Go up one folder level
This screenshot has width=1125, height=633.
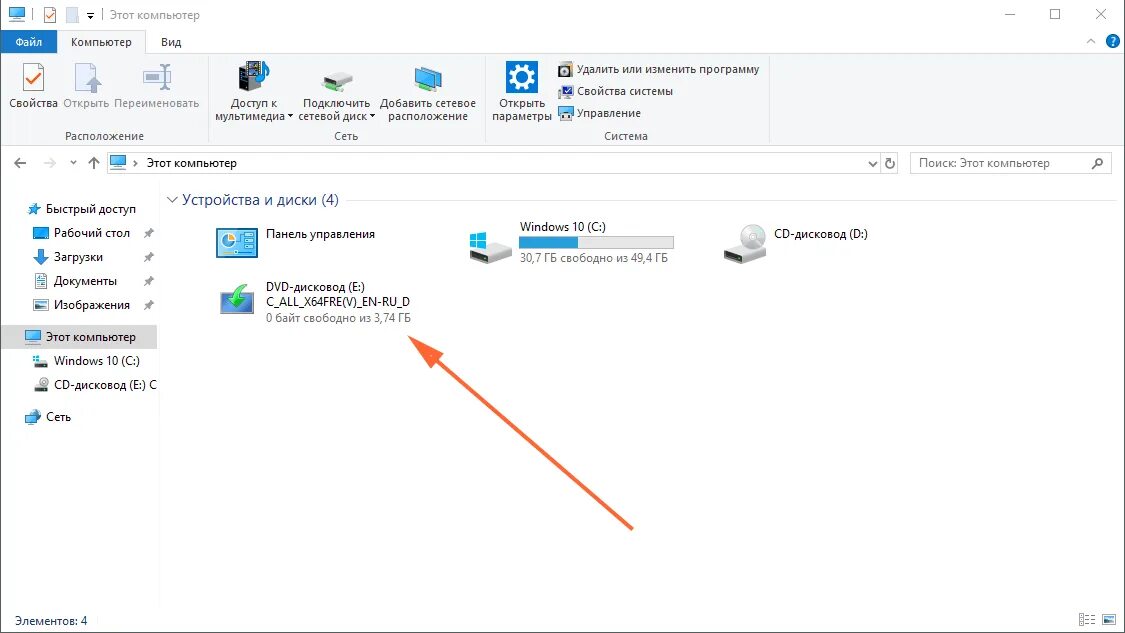click(x=93, y=163)
